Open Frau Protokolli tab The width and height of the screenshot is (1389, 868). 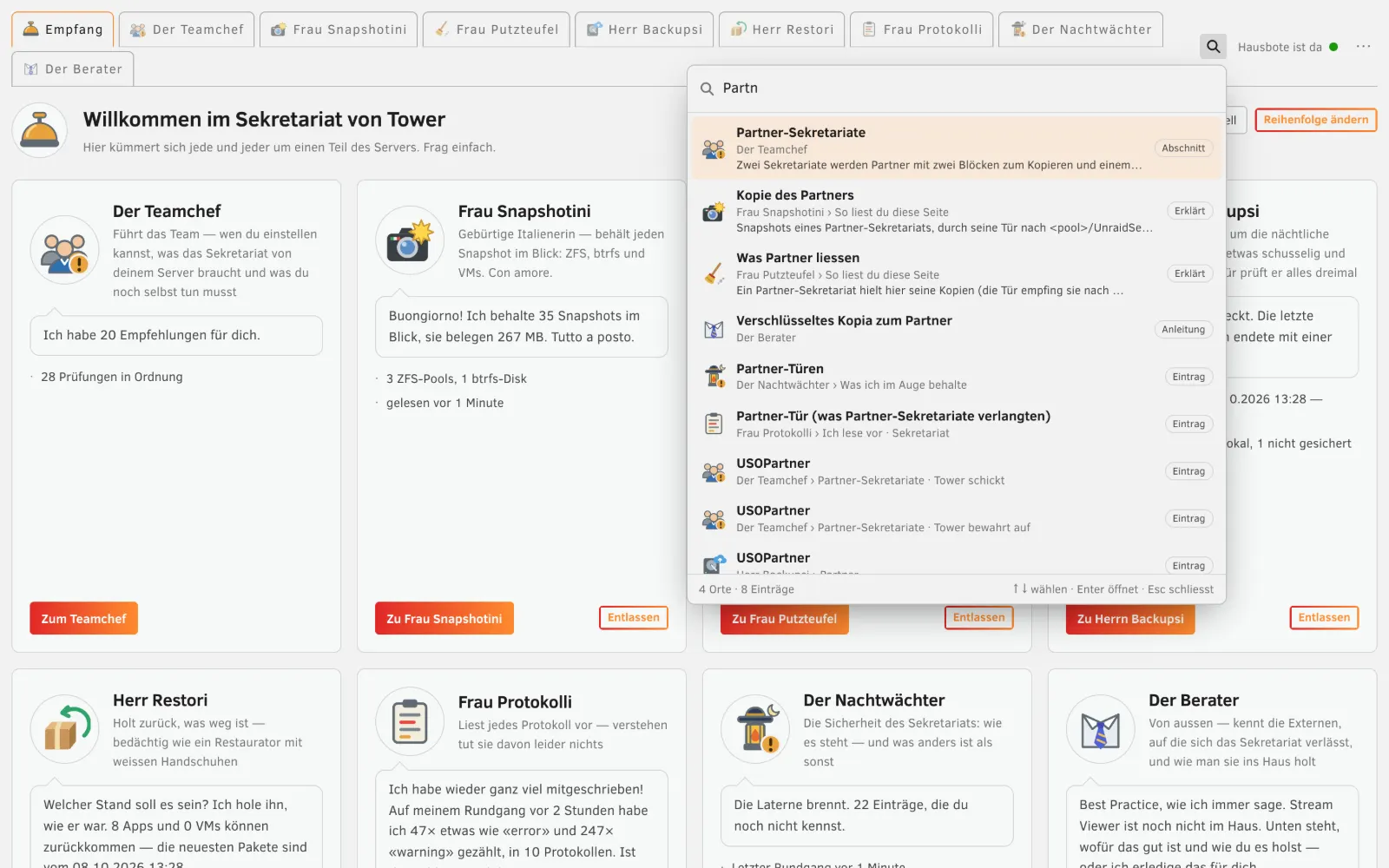[x=921, y=30]
